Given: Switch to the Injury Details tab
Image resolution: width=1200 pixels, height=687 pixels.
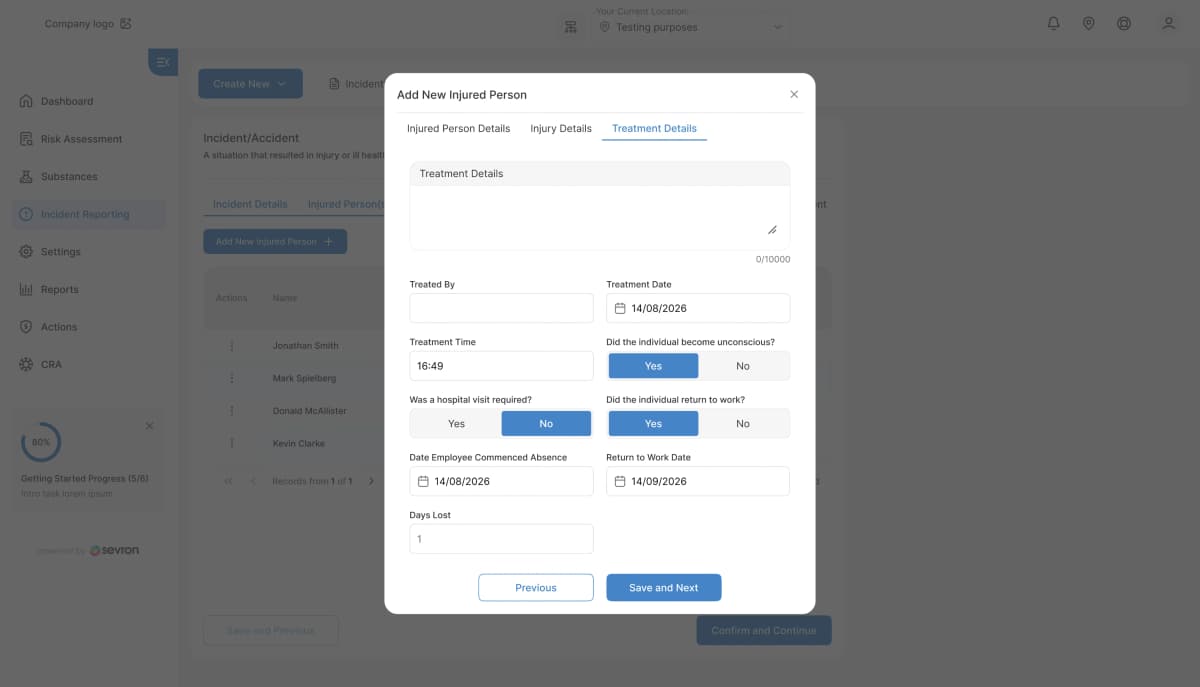Looking at the screenshot, I should click(560, 128).
